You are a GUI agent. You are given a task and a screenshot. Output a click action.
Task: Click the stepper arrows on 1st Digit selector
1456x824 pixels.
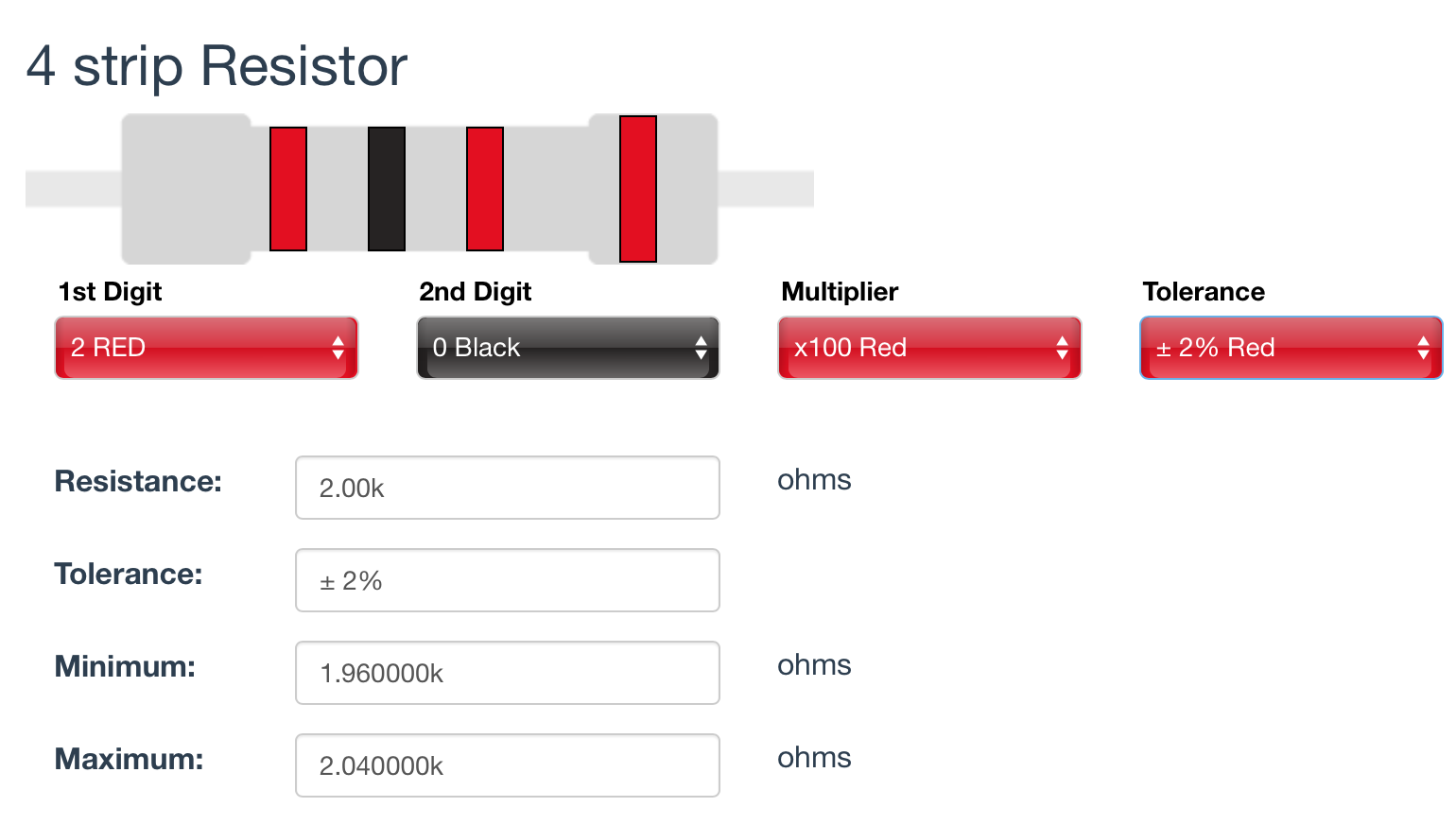(338, 348)
